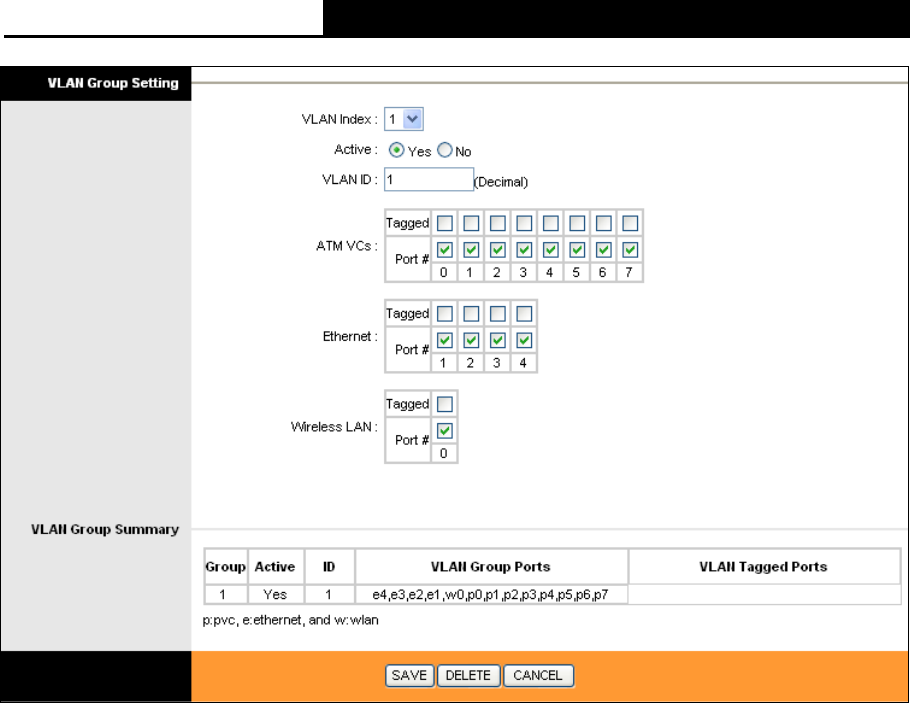Toggle ATM VCs Tagged checkbox for port 2

[x=498, y=223]
